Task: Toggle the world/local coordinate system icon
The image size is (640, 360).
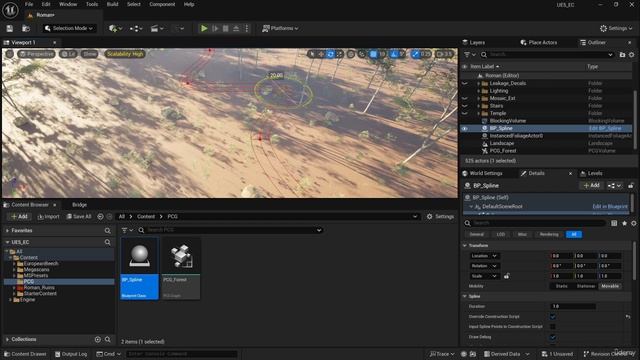Action: coord(351,54)
